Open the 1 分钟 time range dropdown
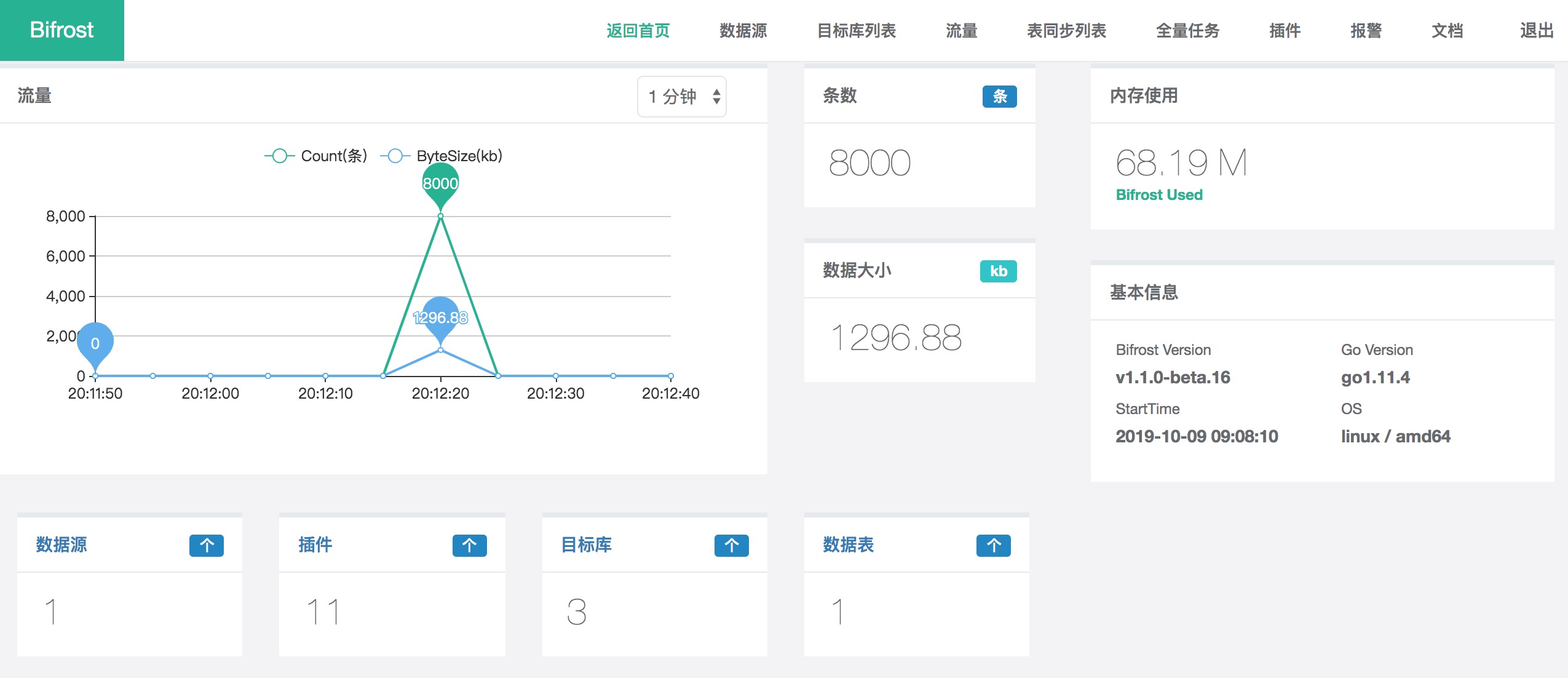Image resolution: width=1568 pixels, height=678 pixels. [x=682, y=97]
